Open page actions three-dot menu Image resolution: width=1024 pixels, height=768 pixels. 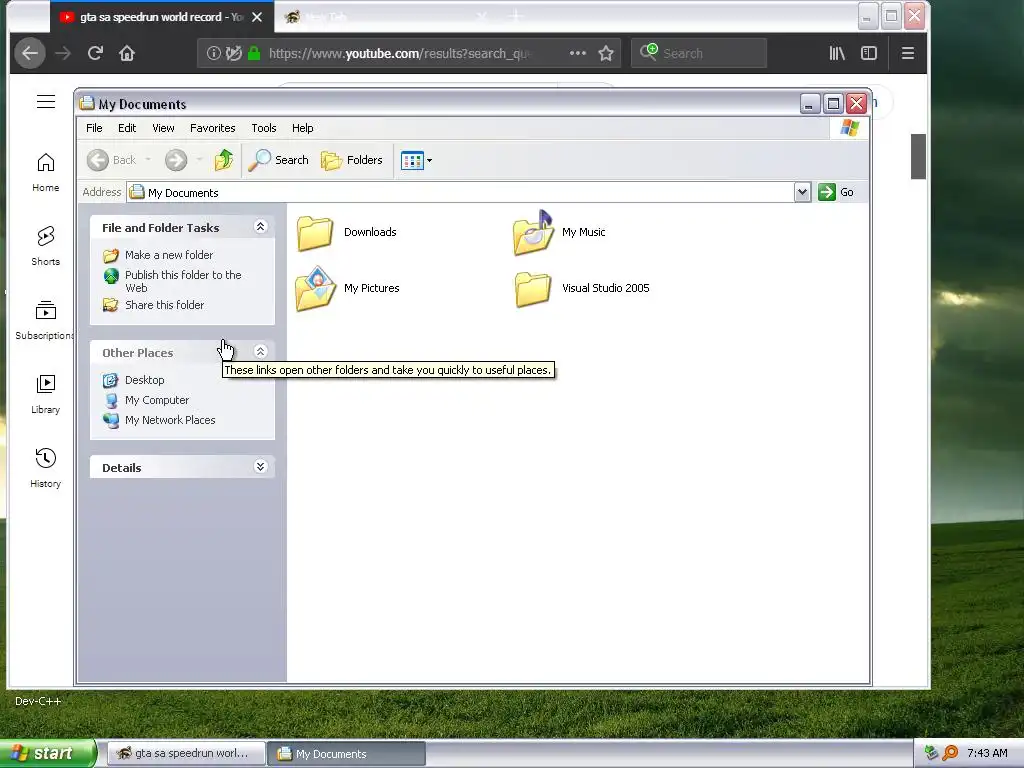pos(578,53)
